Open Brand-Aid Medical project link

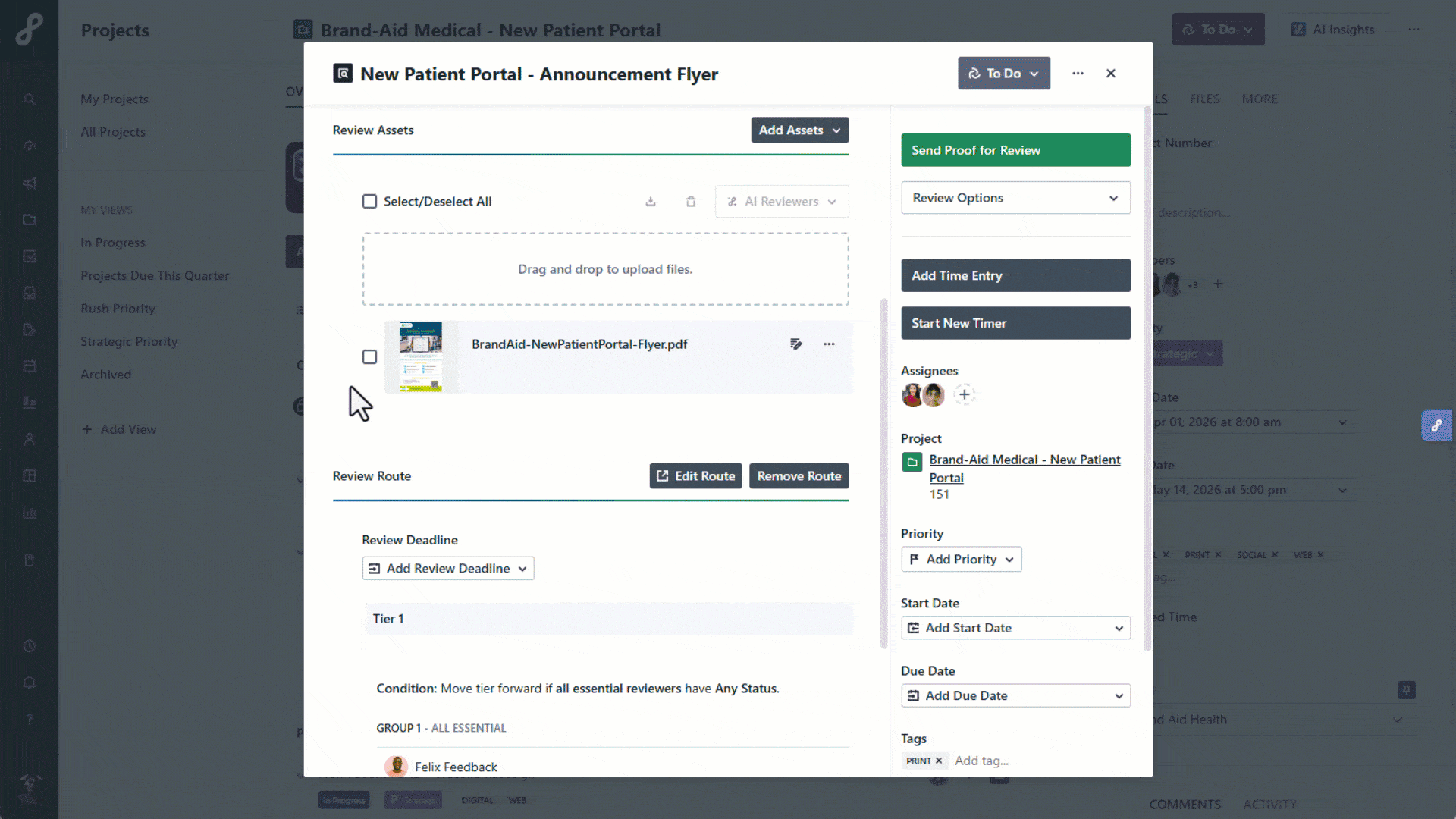click(1024, 460)
